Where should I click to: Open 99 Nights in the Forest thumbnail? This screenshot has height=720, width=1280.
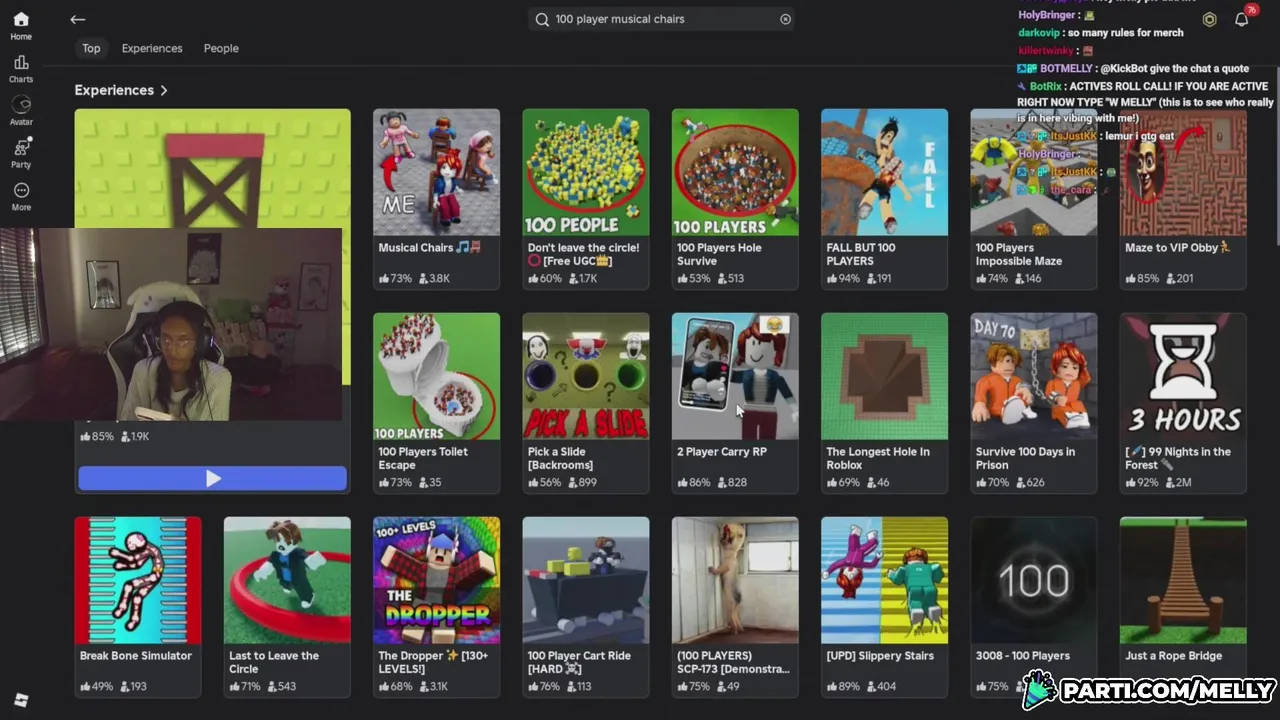coord(1183,376)
